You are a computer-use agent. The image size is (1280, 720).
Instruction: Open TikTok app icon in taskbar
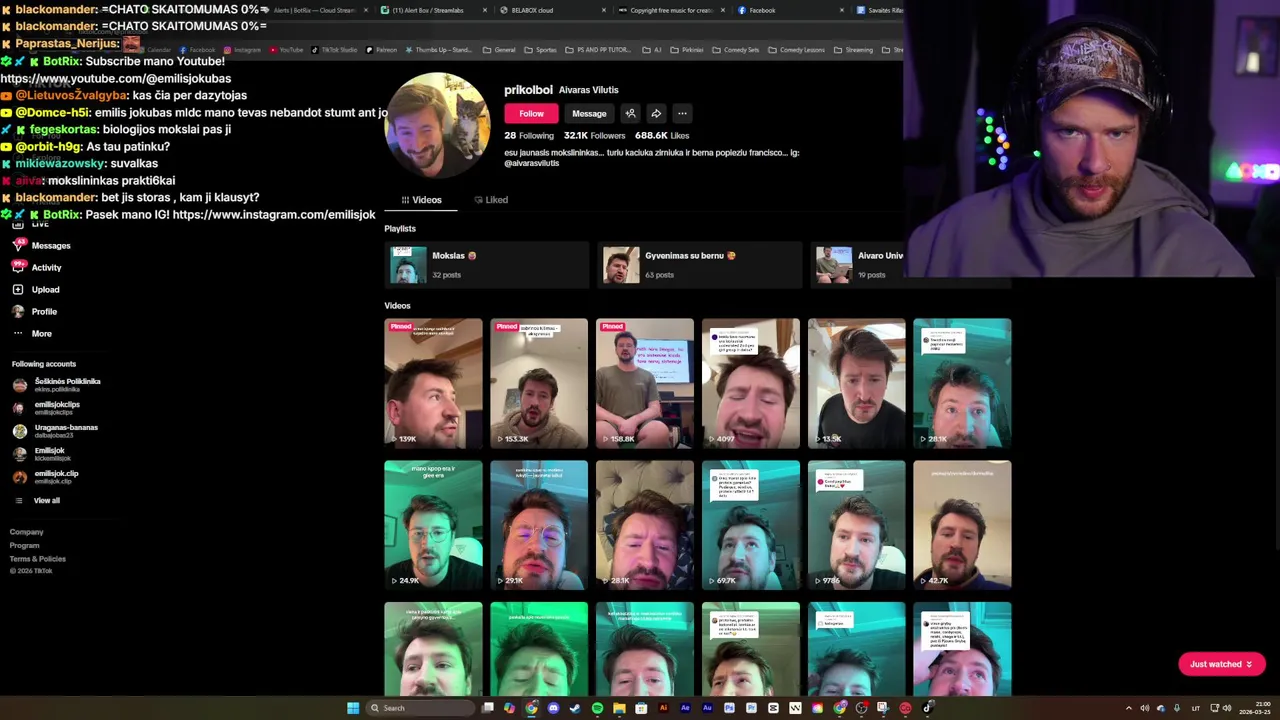pyautogui.click(x=927, y=708)
